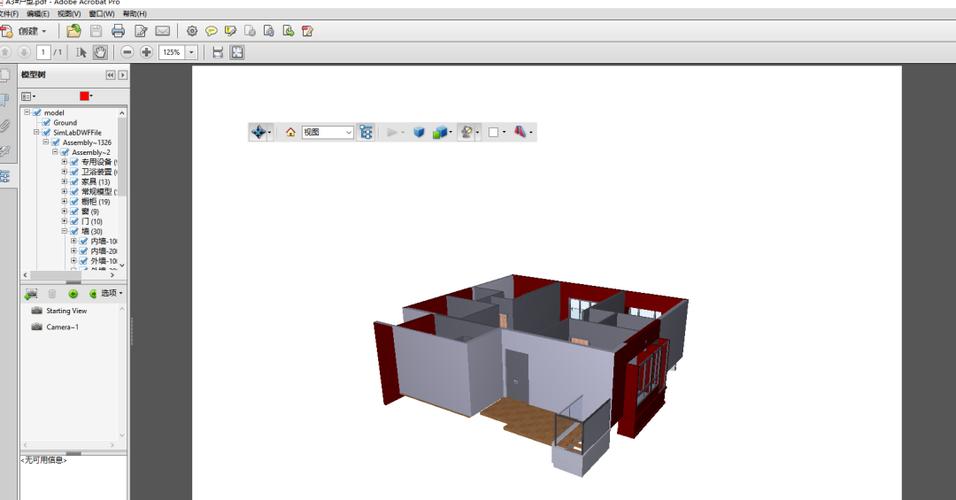
Task: Hide 家具 (13) via its checkbox
Action: pos(74,182)
